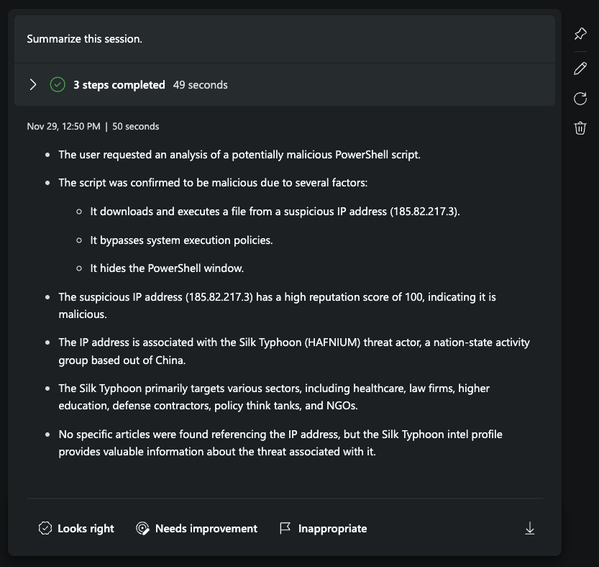599x567 pixels.
Task: Expand the 3 steps completed chevron
Action: tap(33, 84)
